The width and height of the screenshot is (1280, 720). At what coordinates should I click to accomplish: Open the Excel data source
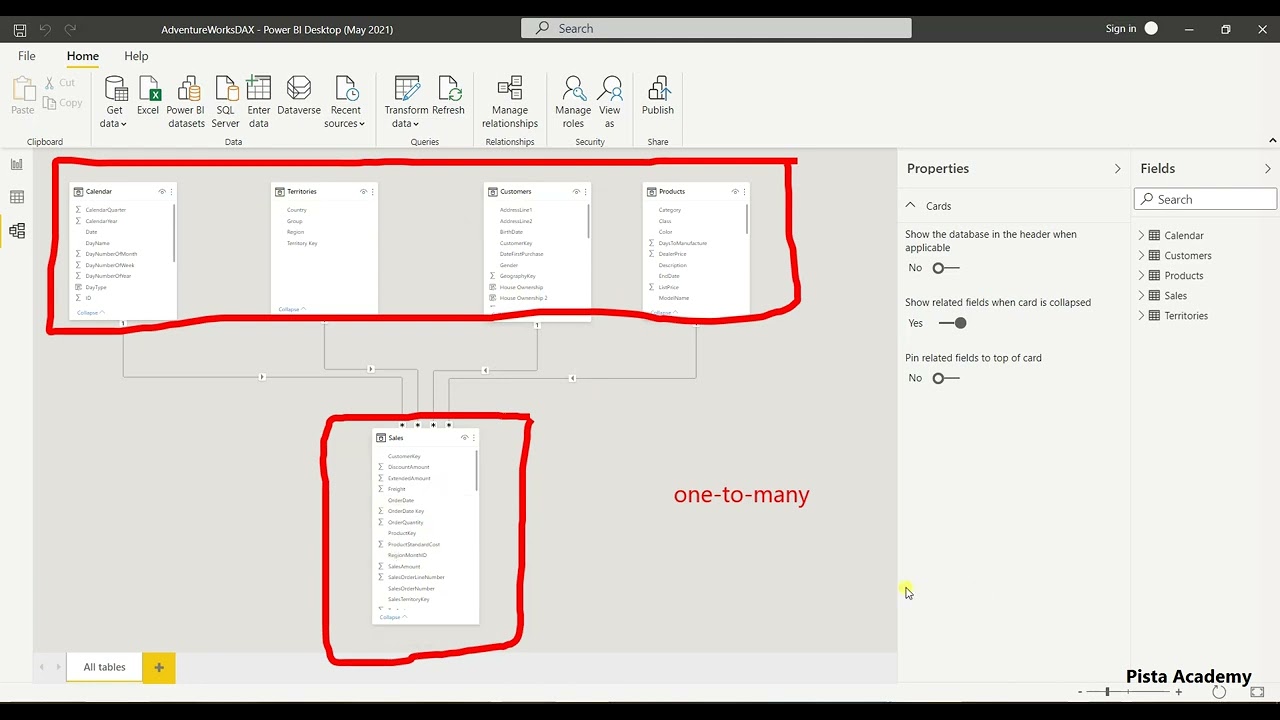pos(148,96)
